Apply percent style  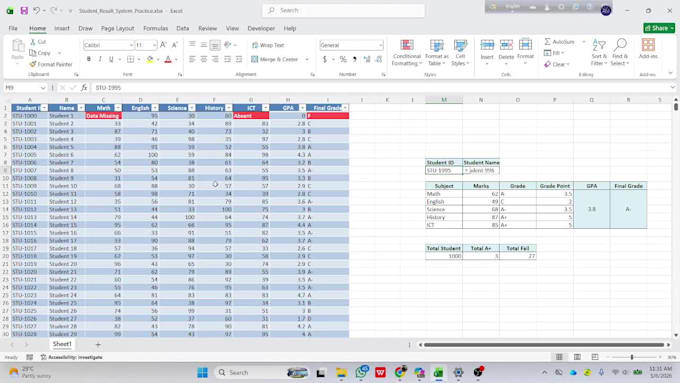[343, 59]
